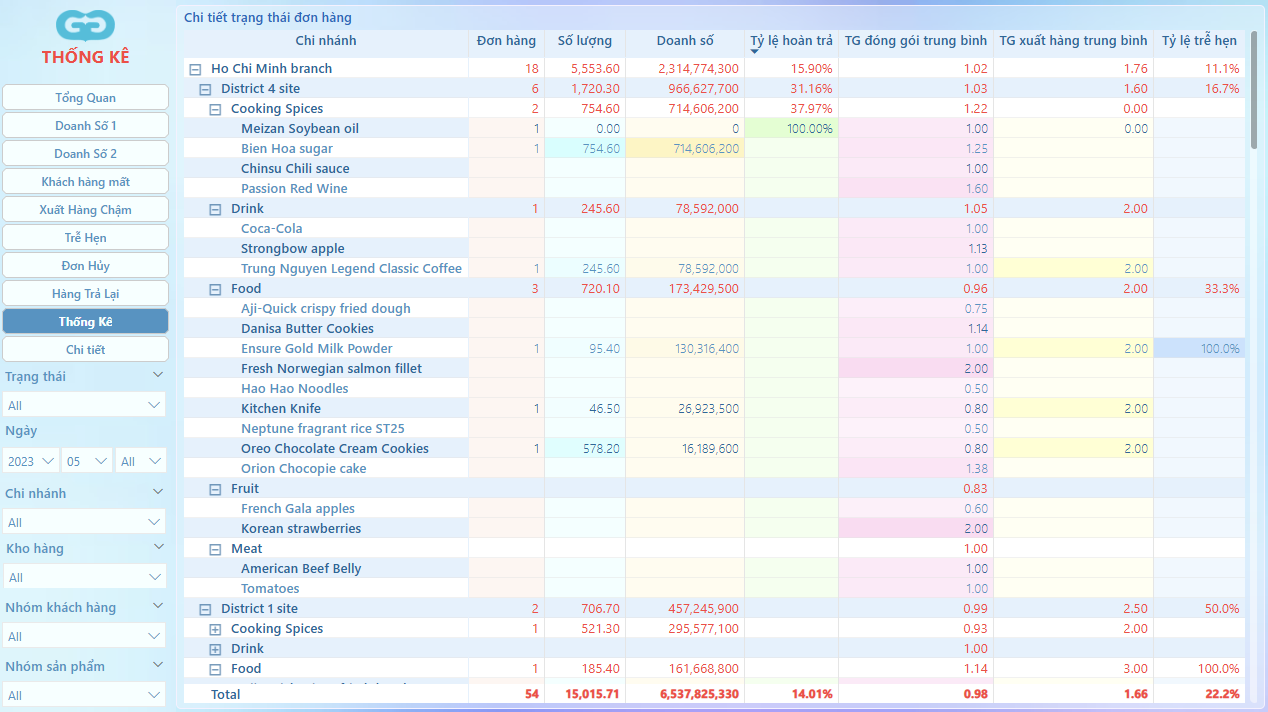
Task: Select Trung Nguyen Legend Classic Coffee row
Action: (715, 269)
